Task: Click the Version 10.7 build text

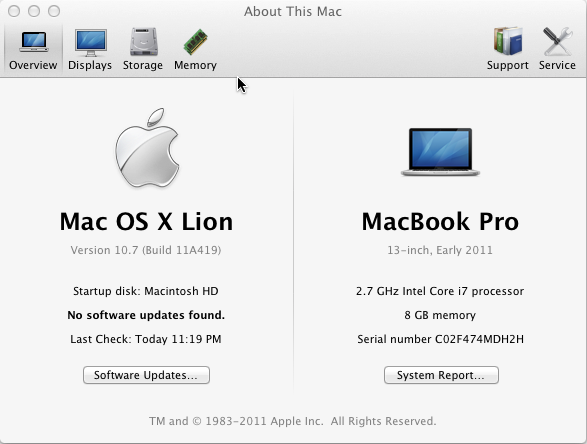Action: point(146,250)
